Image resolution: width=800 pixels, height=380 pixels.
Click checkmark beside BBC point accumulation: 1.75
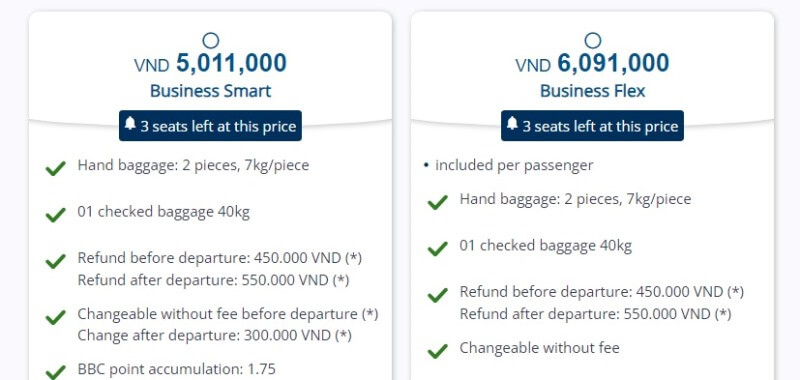point(56,372)
